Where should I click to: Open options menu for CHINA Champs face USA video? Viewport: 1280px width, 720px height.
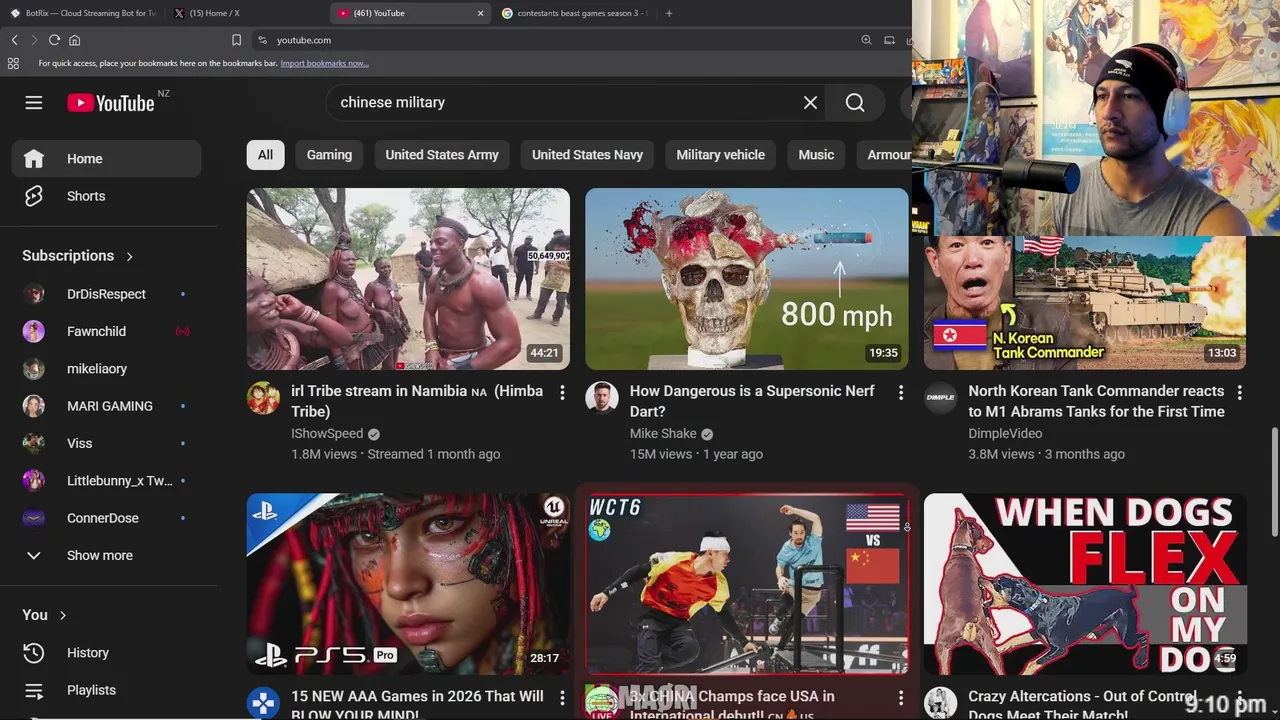click(x=900, y=697)
